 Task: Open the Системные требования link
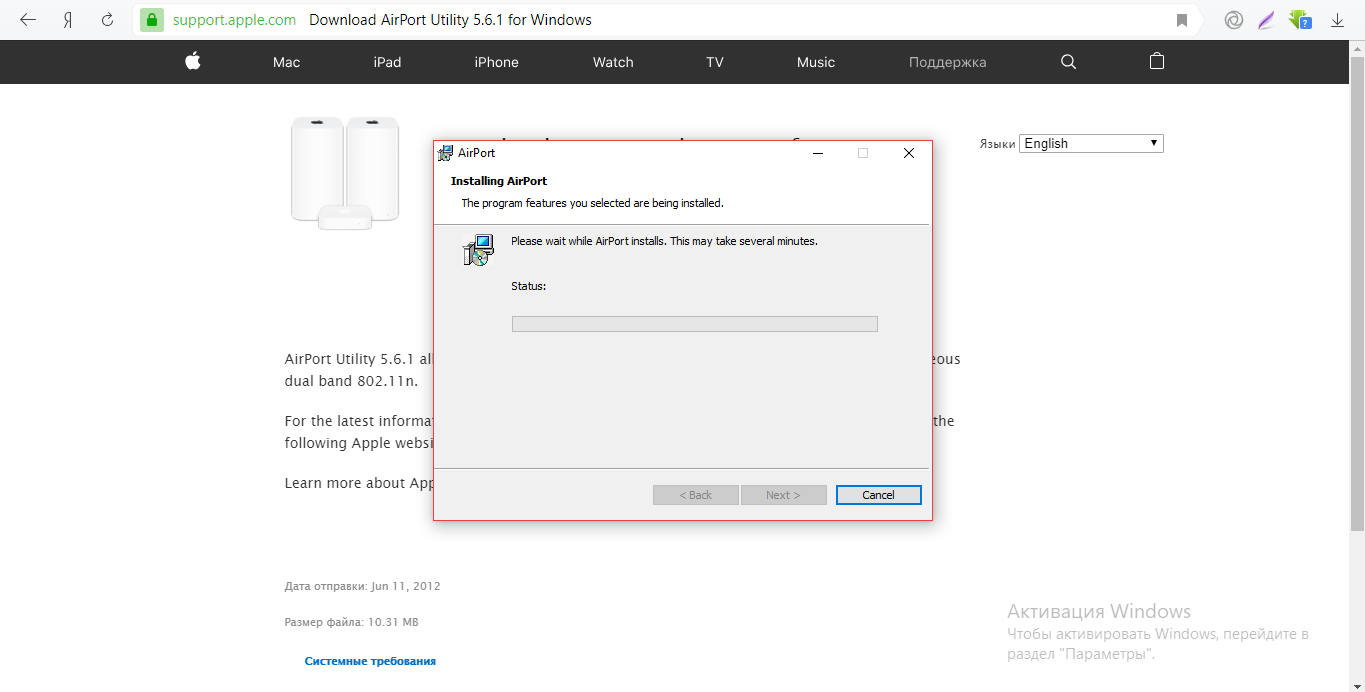[370, 661]
